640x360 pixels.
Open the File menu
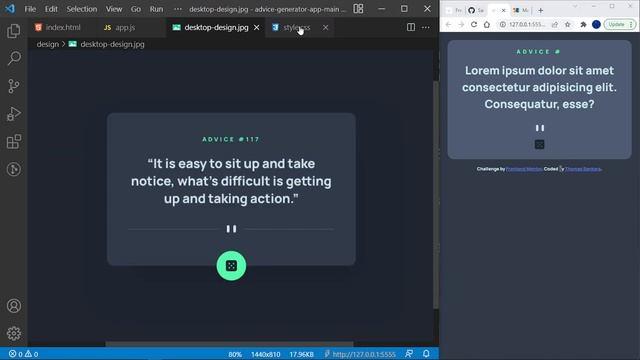point(30,9)
